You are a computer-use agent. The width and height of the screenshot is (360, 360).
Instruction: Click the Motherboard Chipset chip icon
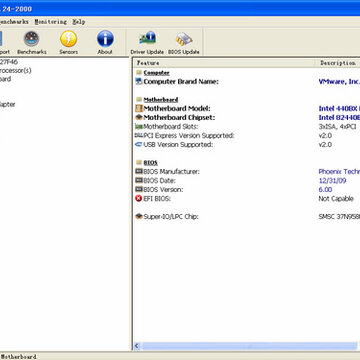coord(139,117)
